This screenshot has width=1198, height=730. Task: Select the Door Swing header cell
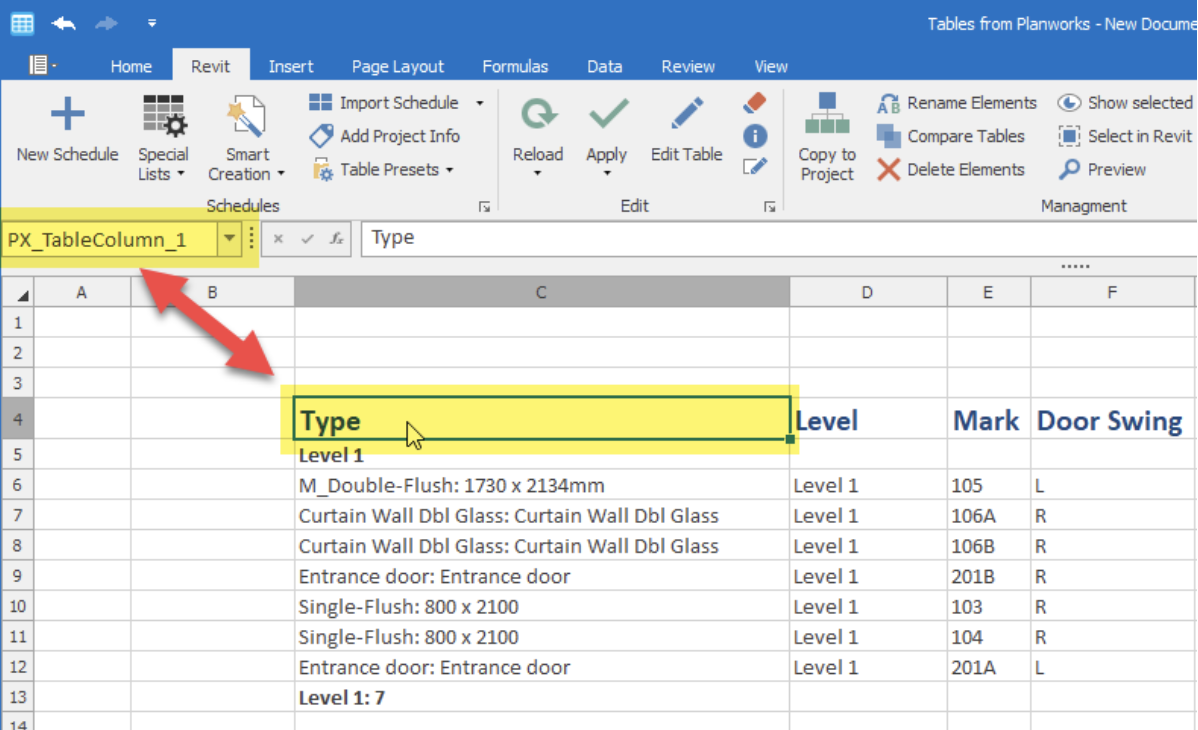tap(1112, 420)
